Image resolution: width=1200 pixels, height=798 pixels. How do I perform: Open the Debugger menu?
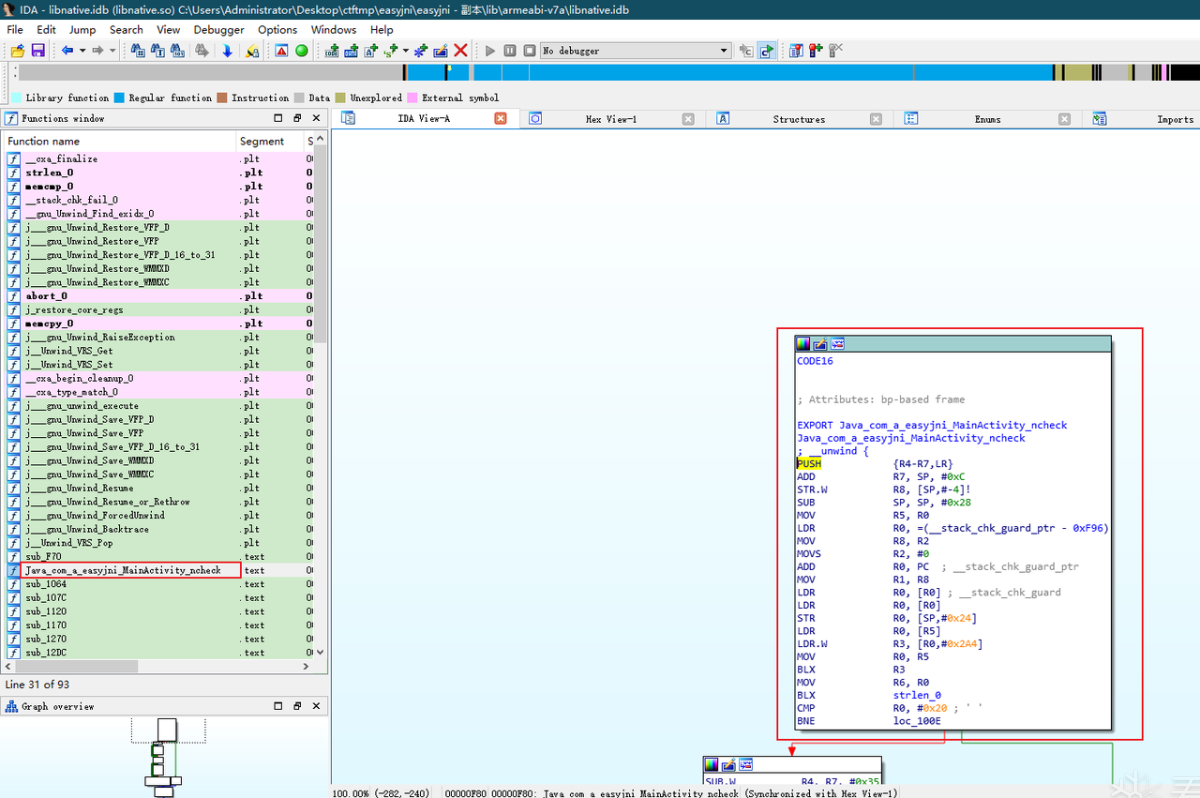tap(218, 30)
